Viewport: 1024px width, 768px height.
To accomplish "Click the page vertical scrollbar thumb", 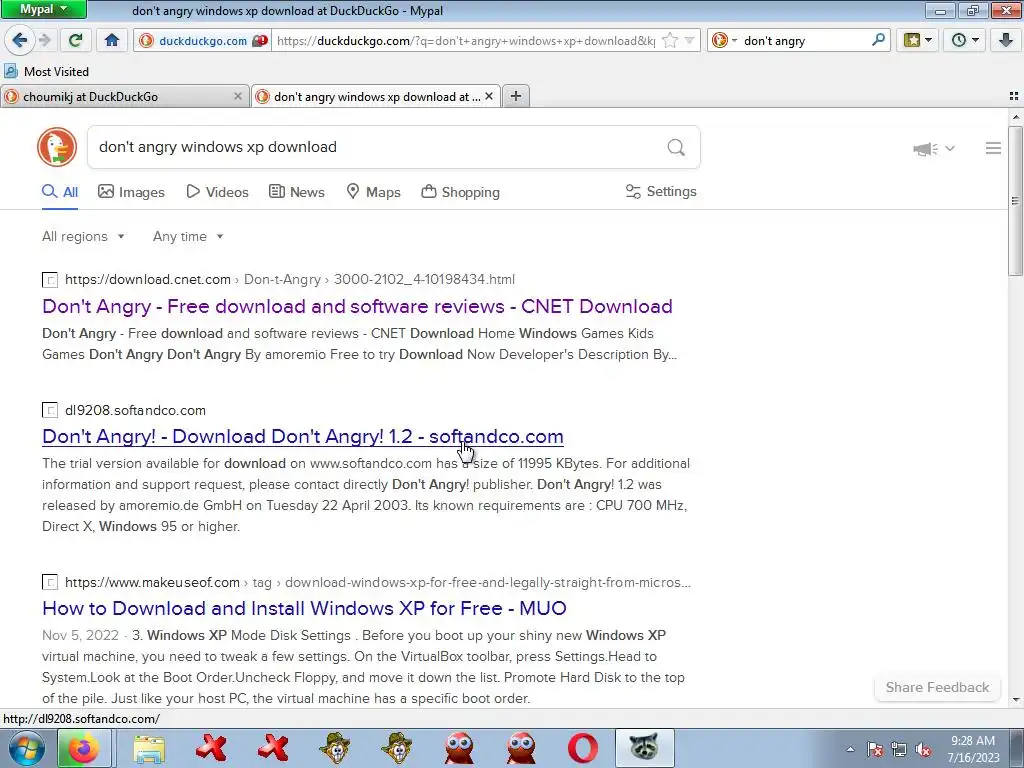I will tap(1016, 201).
